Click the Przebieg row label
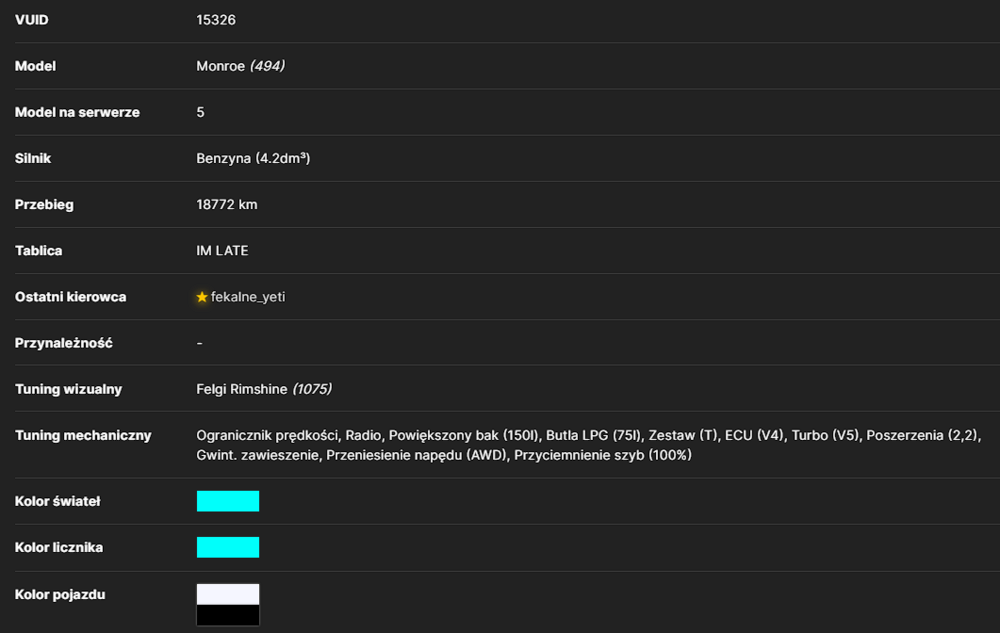The width and height of the screenshot is (1000, 633). tap(44, 205)
